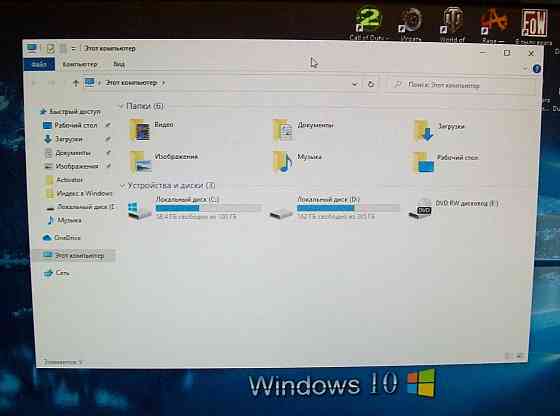The width and height of the screenshot is (560, 416).
Task: Click the search field Поиск: Этот компьютер
Action: point(460,85)
